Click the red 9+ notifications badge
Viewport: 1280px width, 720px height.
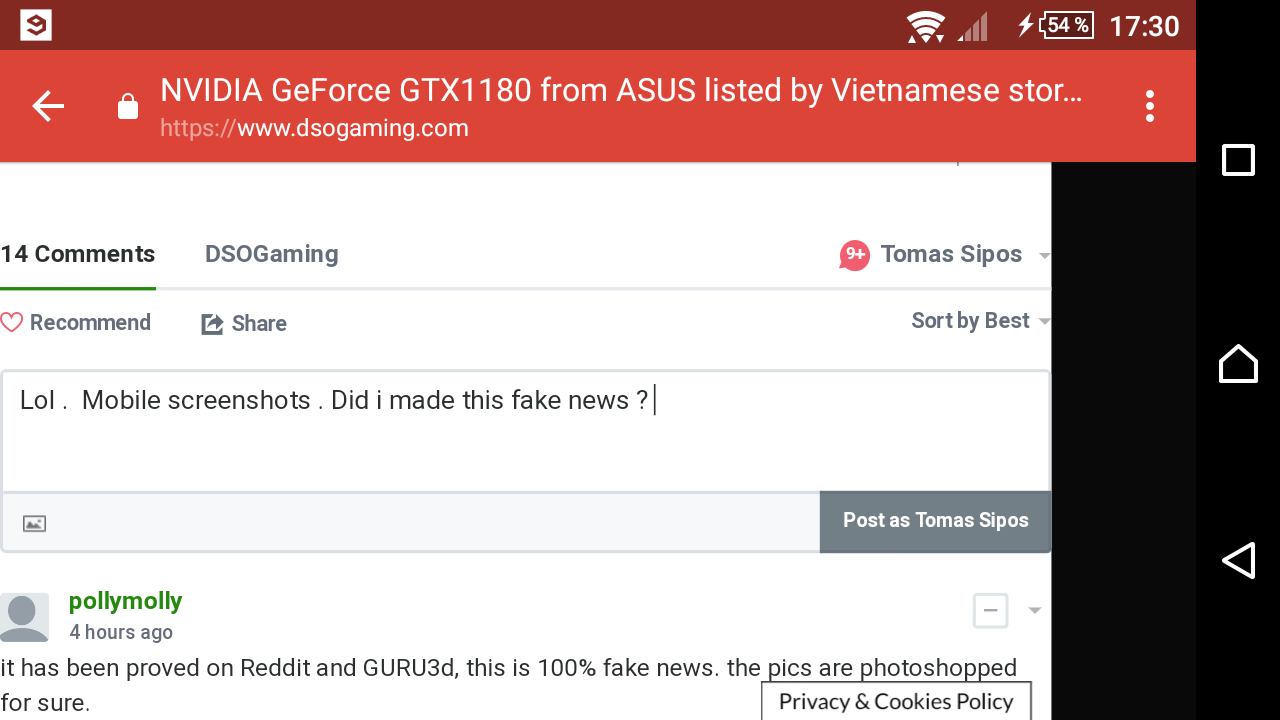point(855,255)
